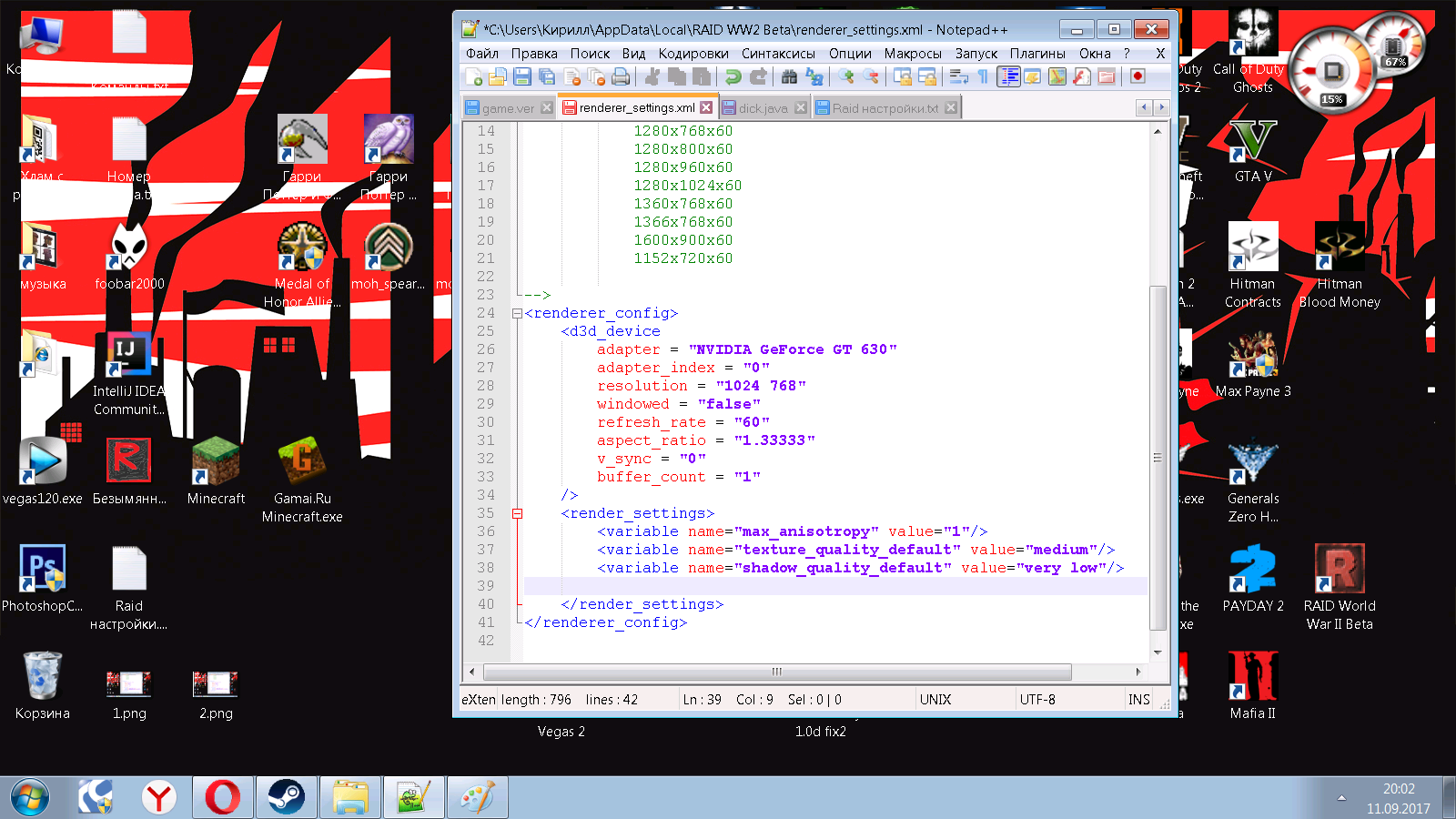Toggle synchronized vertical scrolling

click(903, 76)
